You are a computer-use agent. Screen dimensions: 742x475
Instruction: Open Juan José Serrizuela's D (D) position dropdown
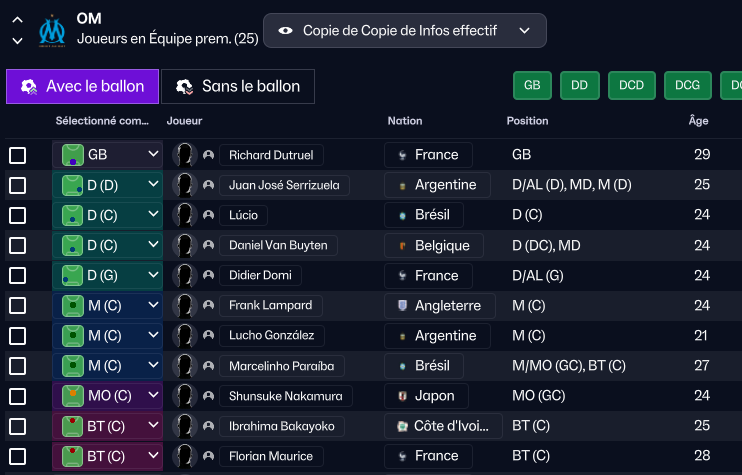tap(153, 185)
